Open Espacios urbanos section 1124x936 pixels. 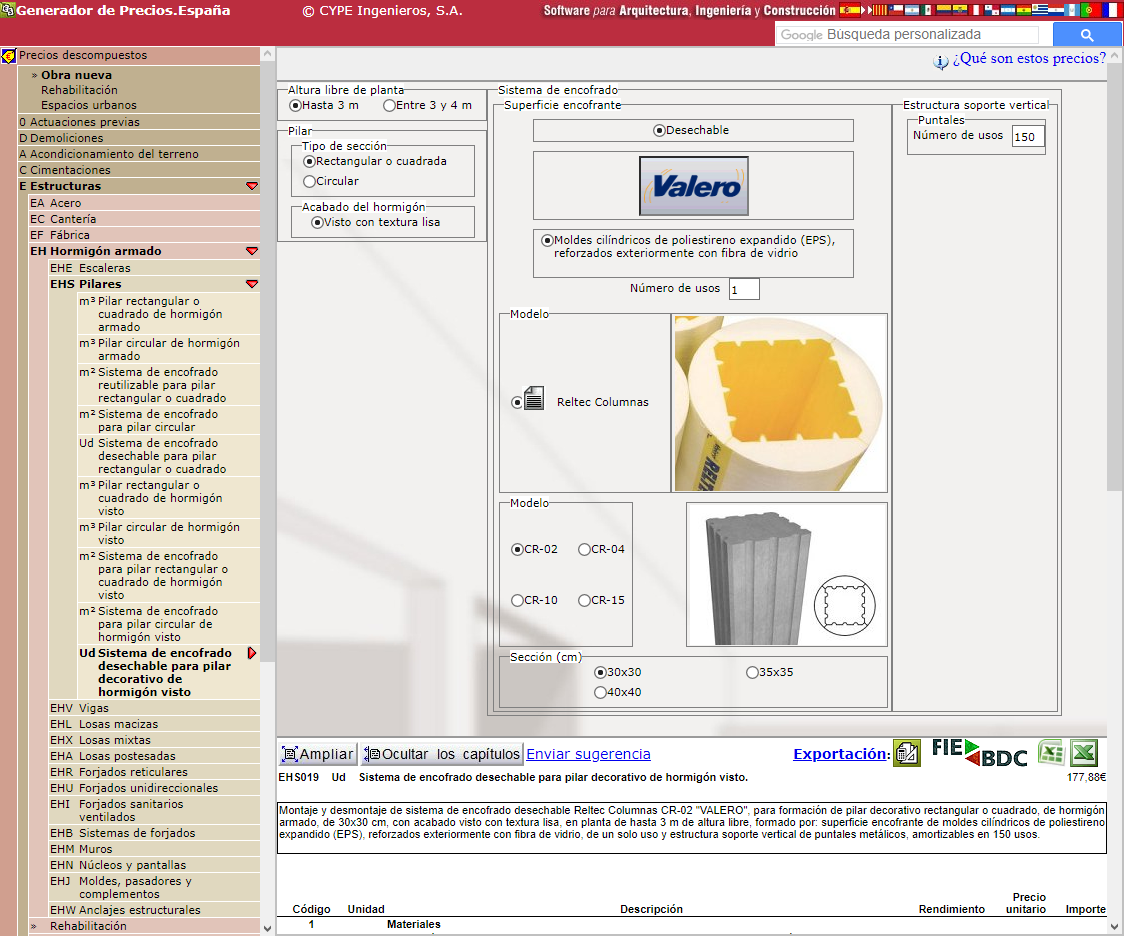pos(88,105)
